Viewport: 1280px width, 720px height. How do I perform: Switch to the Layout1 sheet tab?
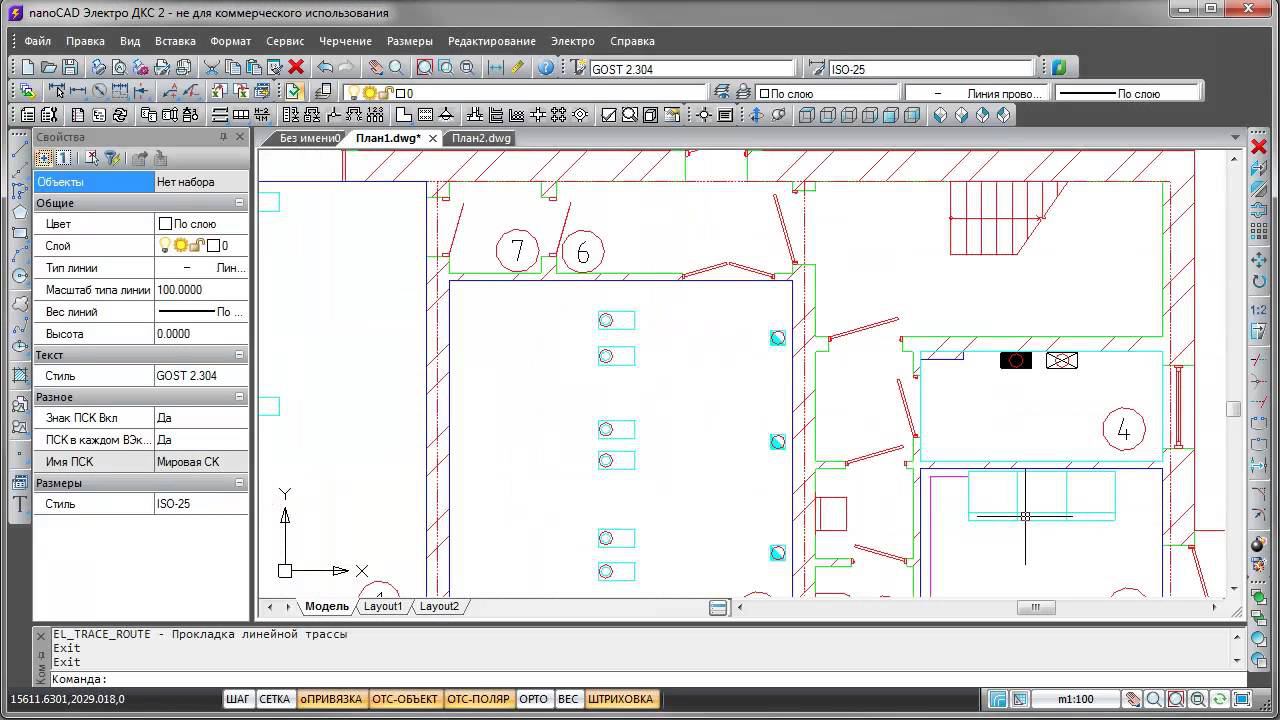(383, 606)
